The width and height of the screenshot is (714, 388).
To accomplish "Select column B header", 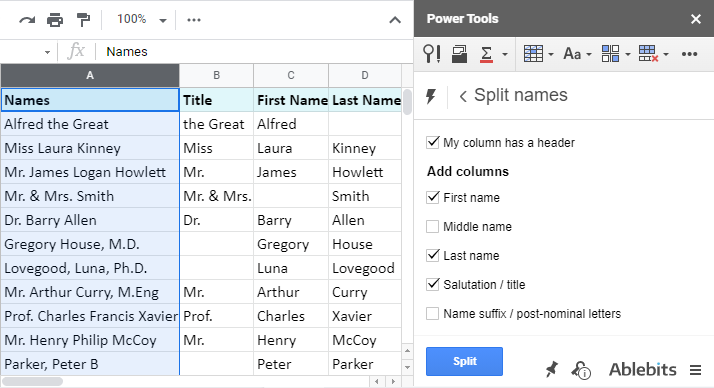I will pos(217,76).
